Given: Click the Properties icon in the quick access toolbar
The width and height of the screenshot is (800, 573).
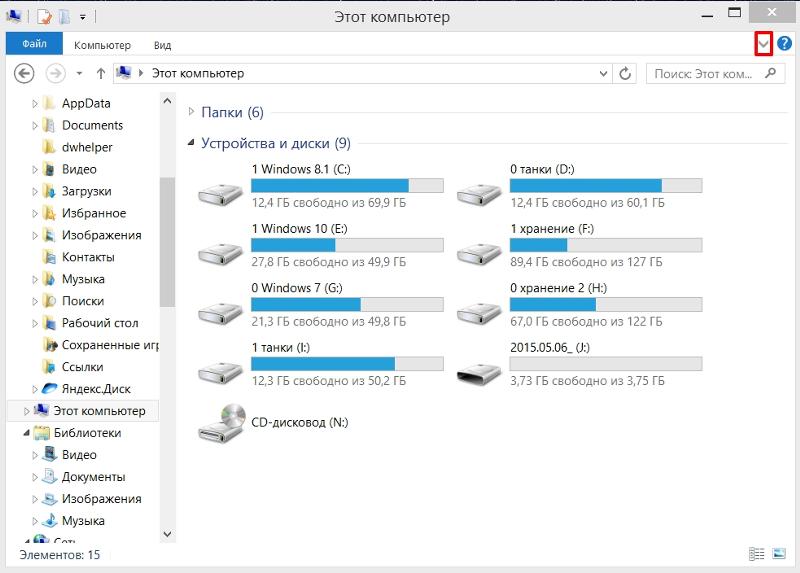Looking at the screenshot, I should [44, 16].
